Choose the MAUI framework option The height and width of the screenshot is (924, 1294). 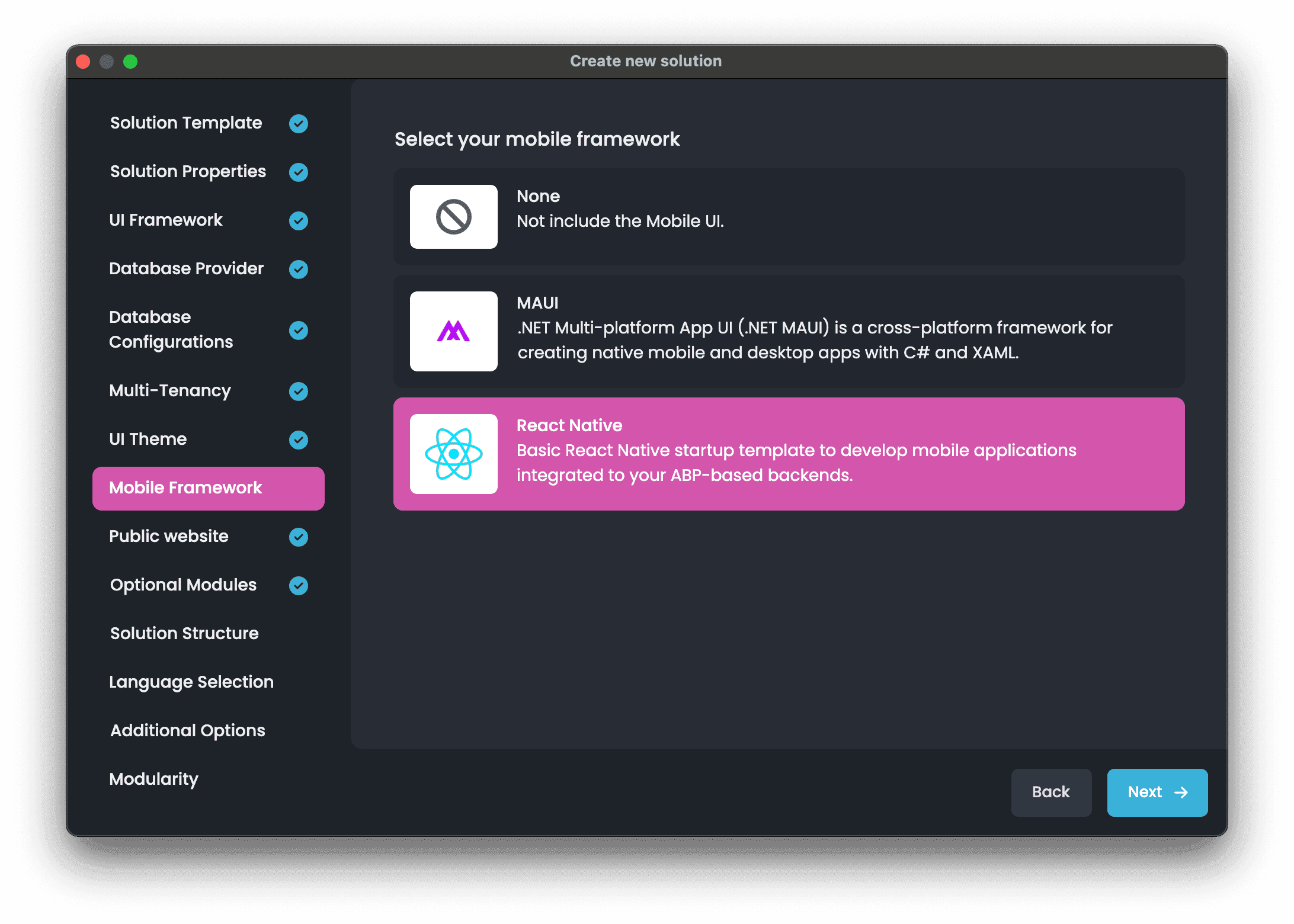[x=788, y=331]
